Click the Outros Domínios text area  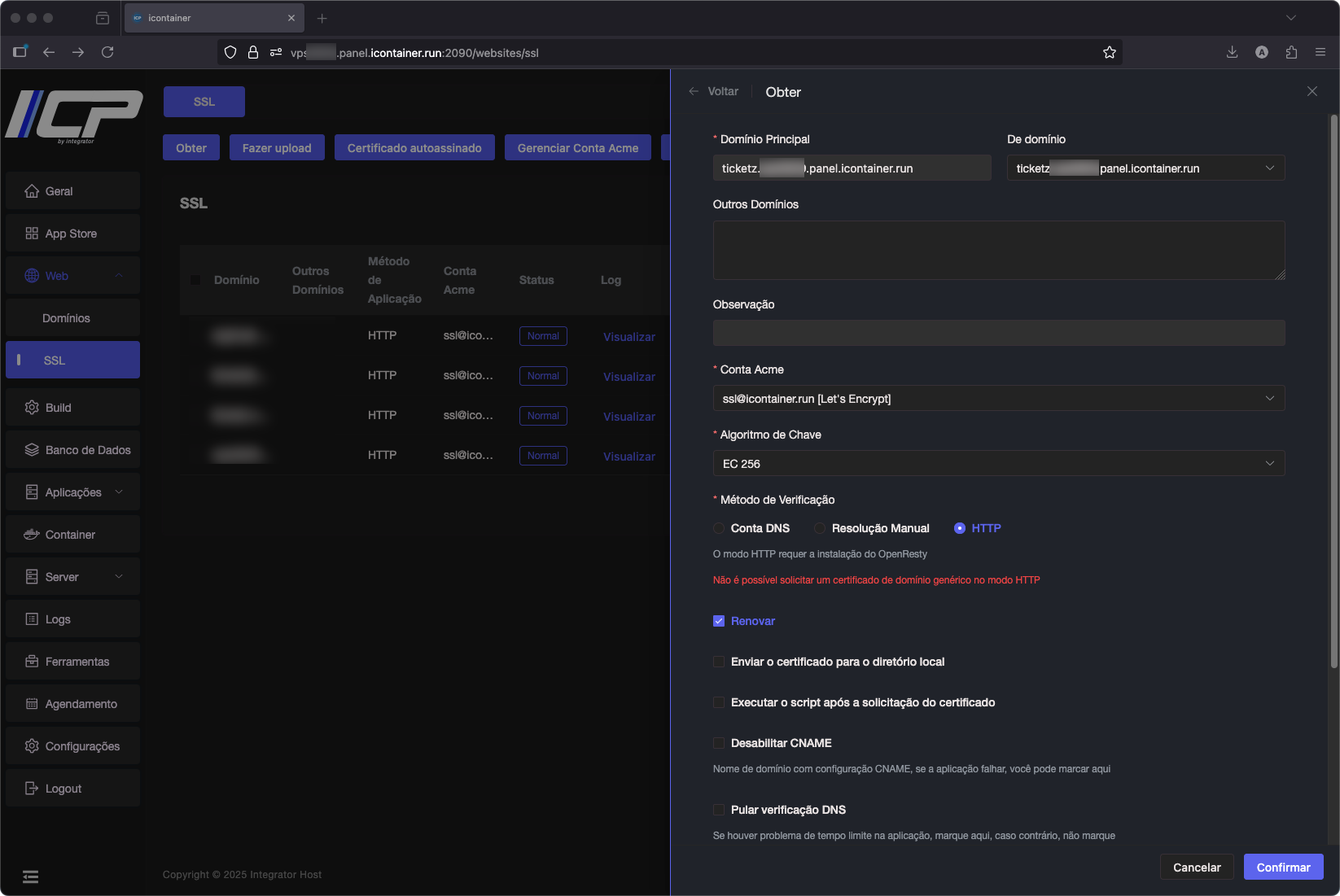pyautogui.click(x=998, y=250)
